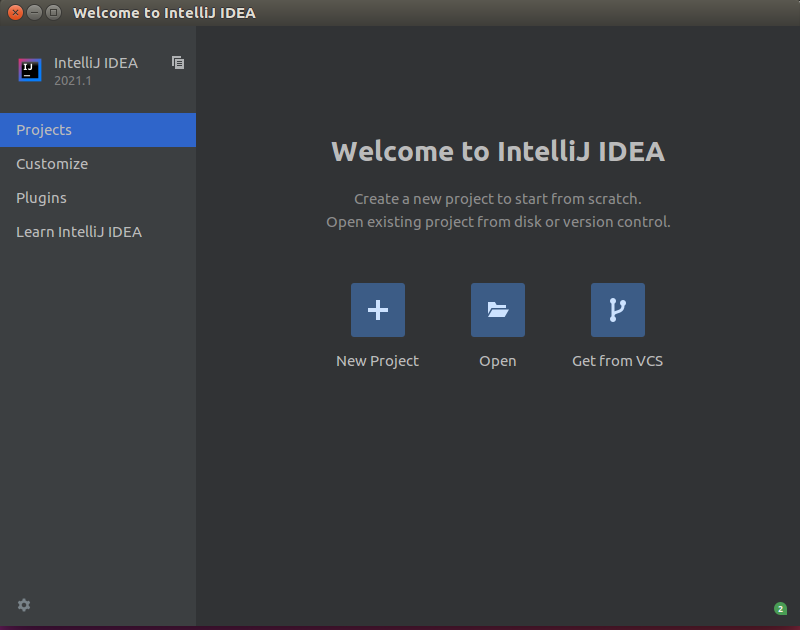Screen dimensions: 800x630
Task: Click the Welcome to IntelliJ IDEA heading
Action: coord(498,152)
